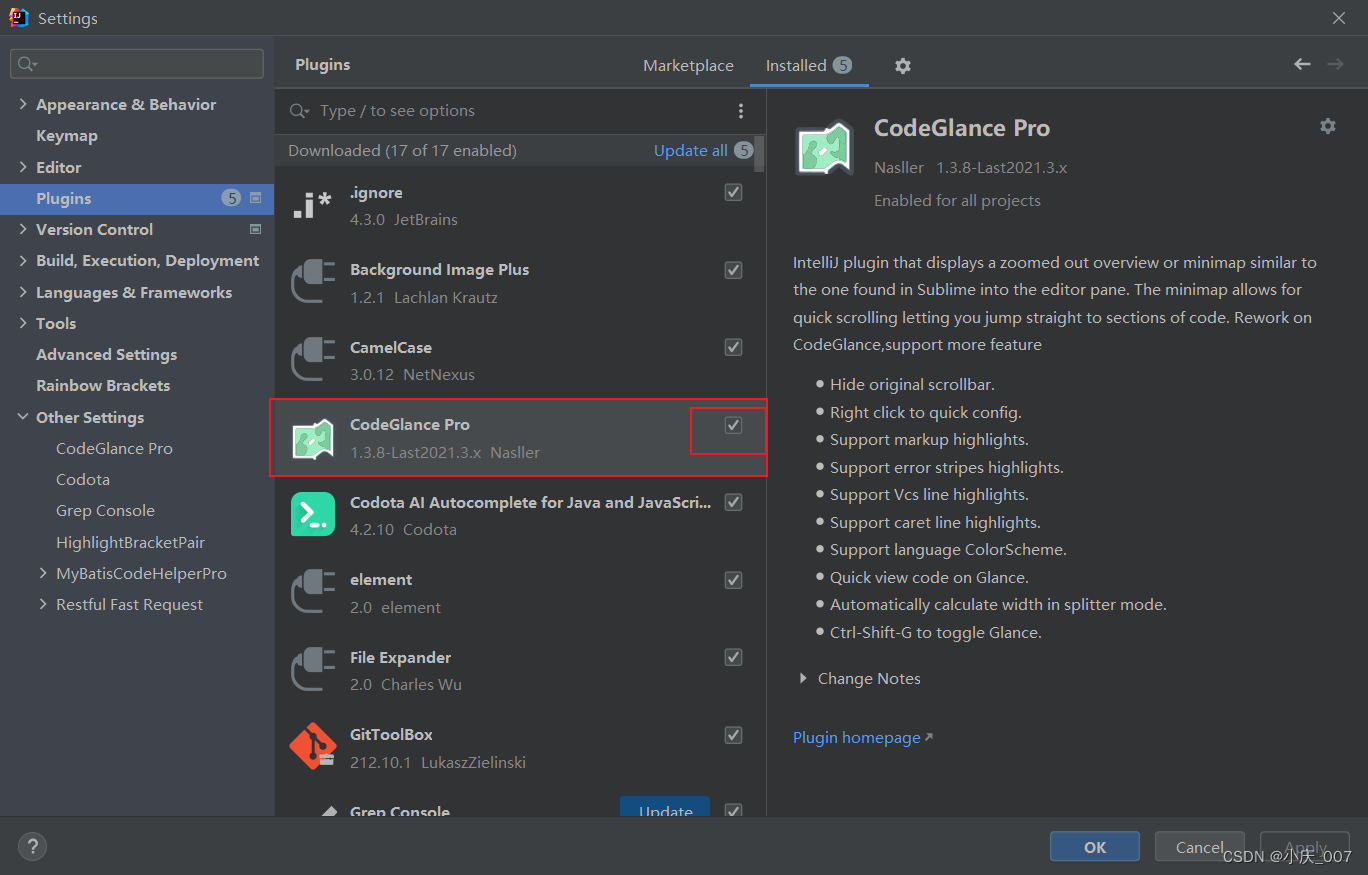The image size is (1368, 875).
Task: Toggle the Grep Console plugin checkbox
Action: click(x=734, y=809)
